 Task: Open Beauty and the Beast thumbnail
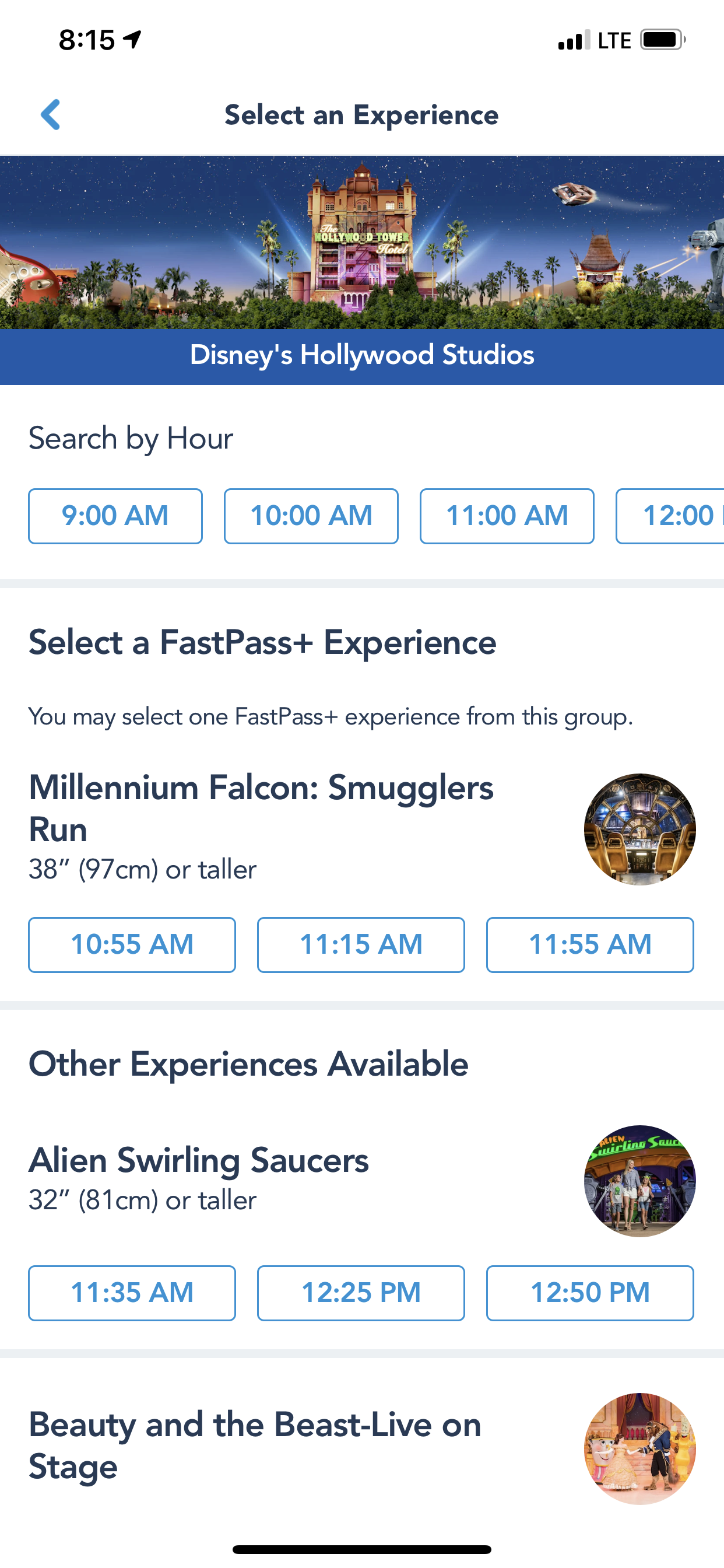click(639, 1448)
